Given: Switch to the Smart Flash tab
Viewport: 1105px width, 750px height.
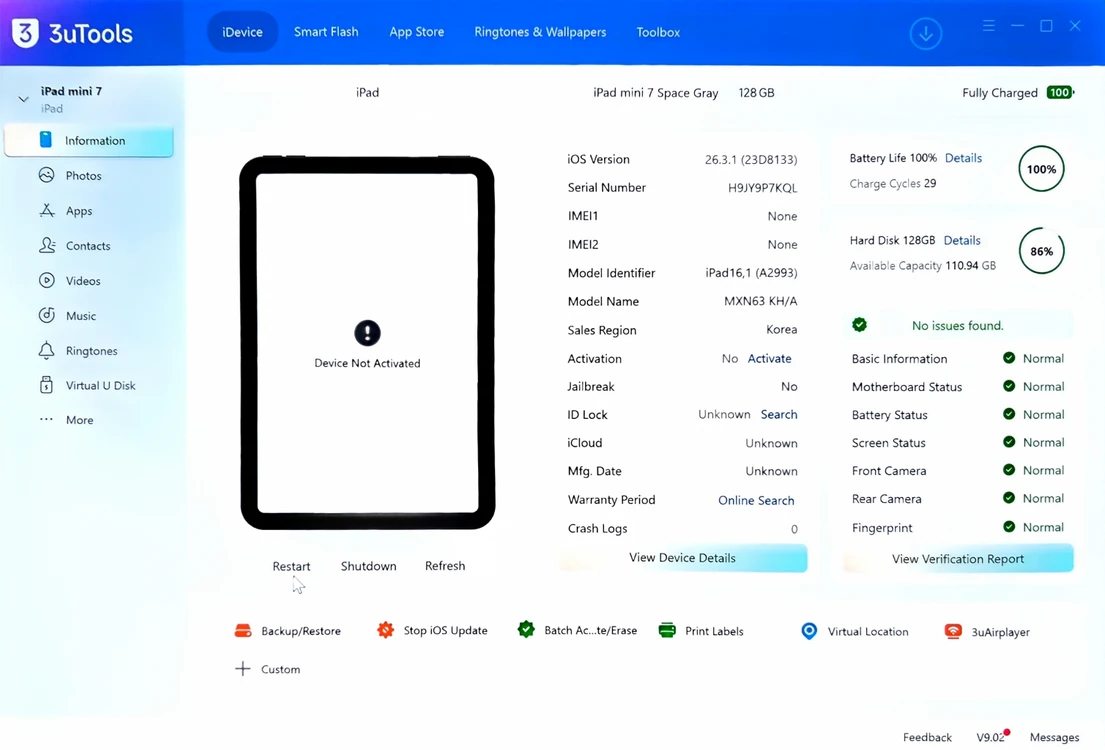Looking at the screenshot, I should click(x=326, y=32).
